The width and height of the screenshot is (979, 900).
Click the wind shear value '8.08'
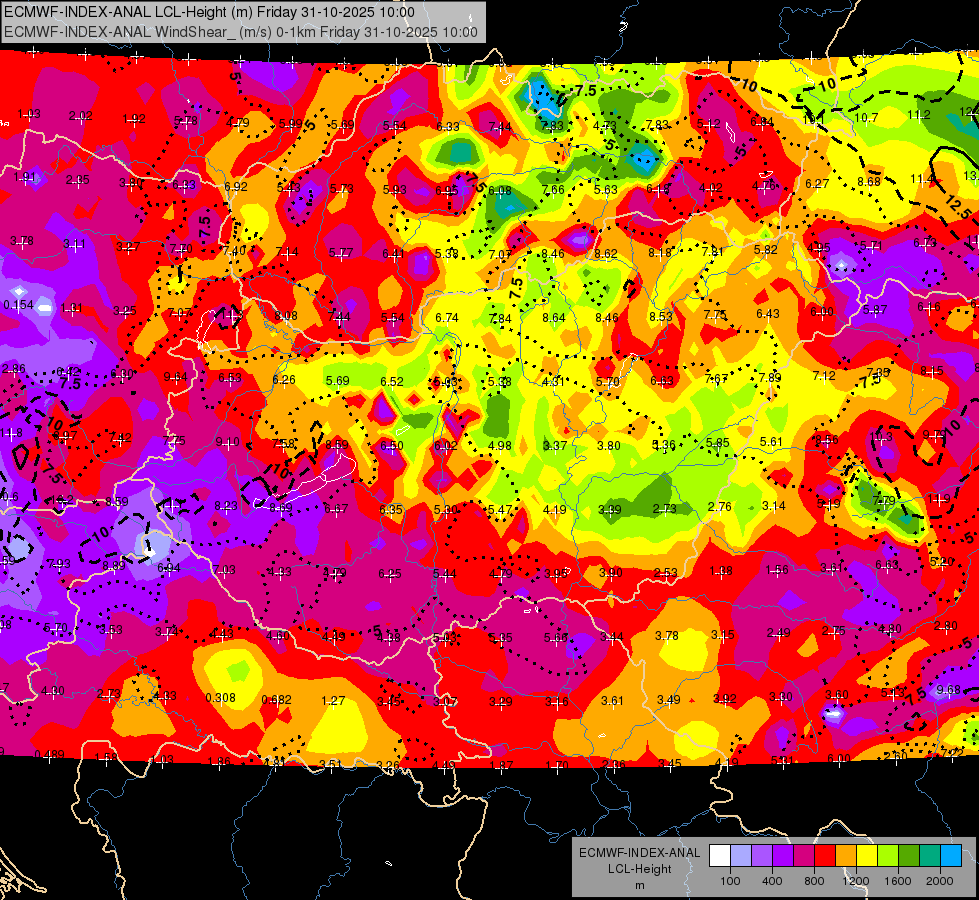point(286,315)
